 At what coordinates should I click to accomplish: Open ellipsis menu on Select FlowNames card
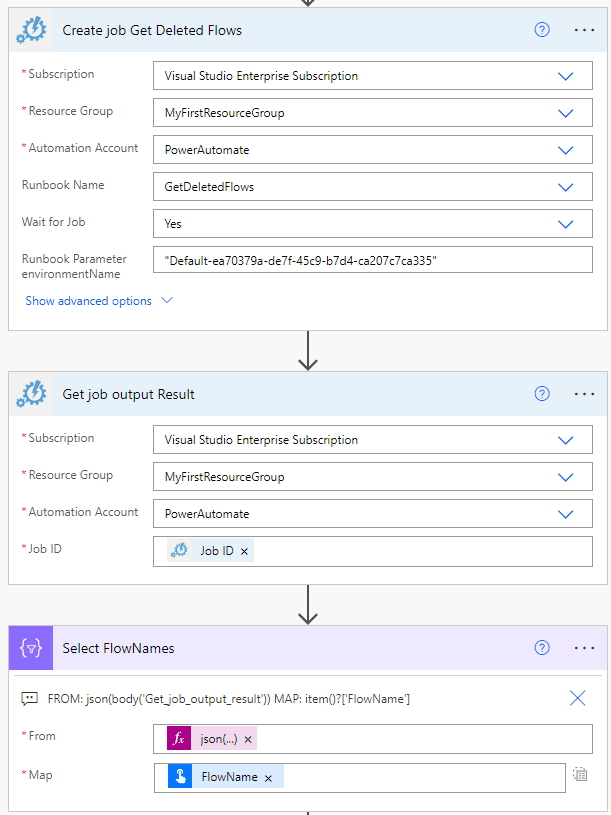click(584, 648)
